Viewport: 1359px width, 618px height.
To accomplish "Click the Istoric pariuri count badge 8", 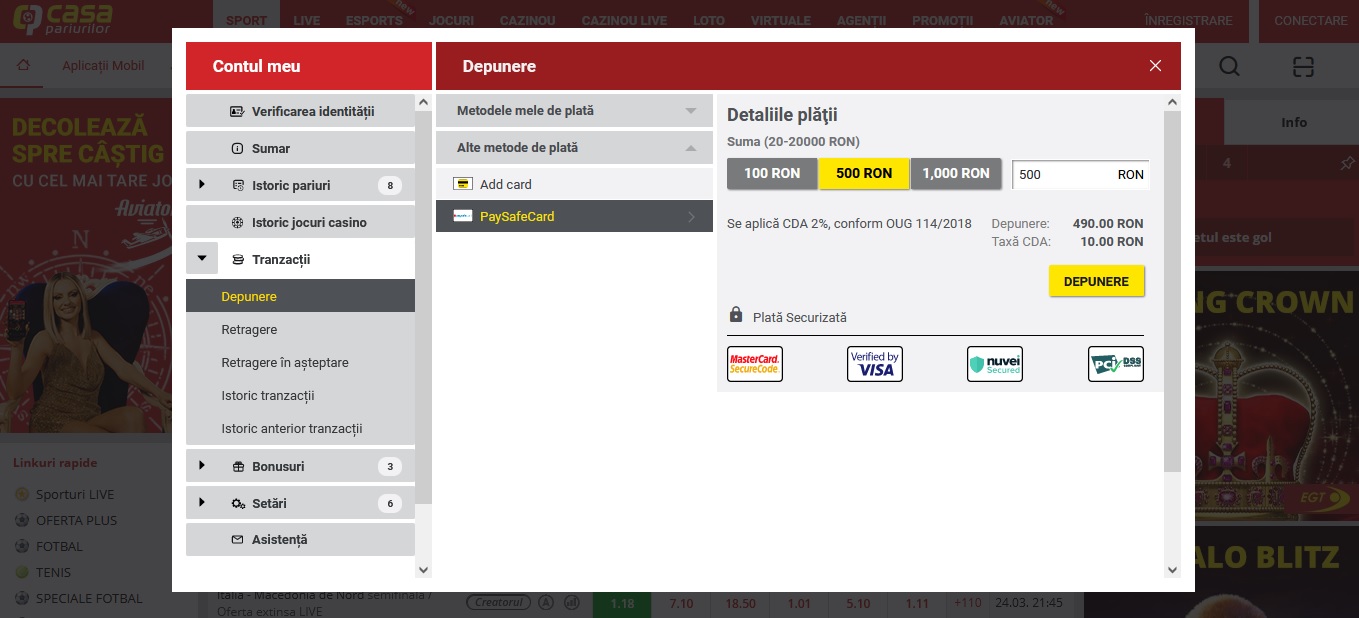I will [390, 185].
